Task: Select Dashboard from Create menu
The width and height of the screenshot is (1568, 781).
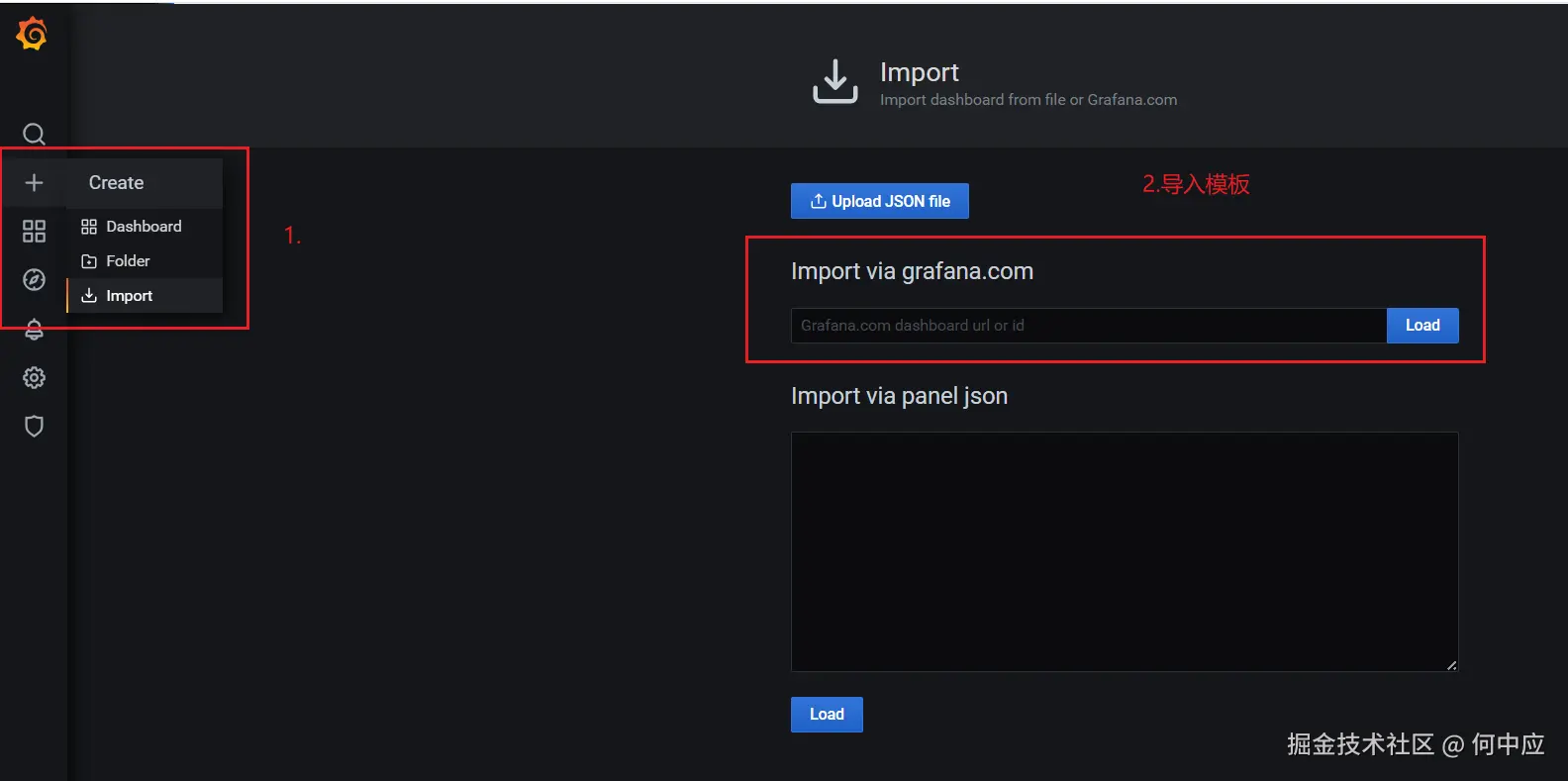Action: pos(145,227)
